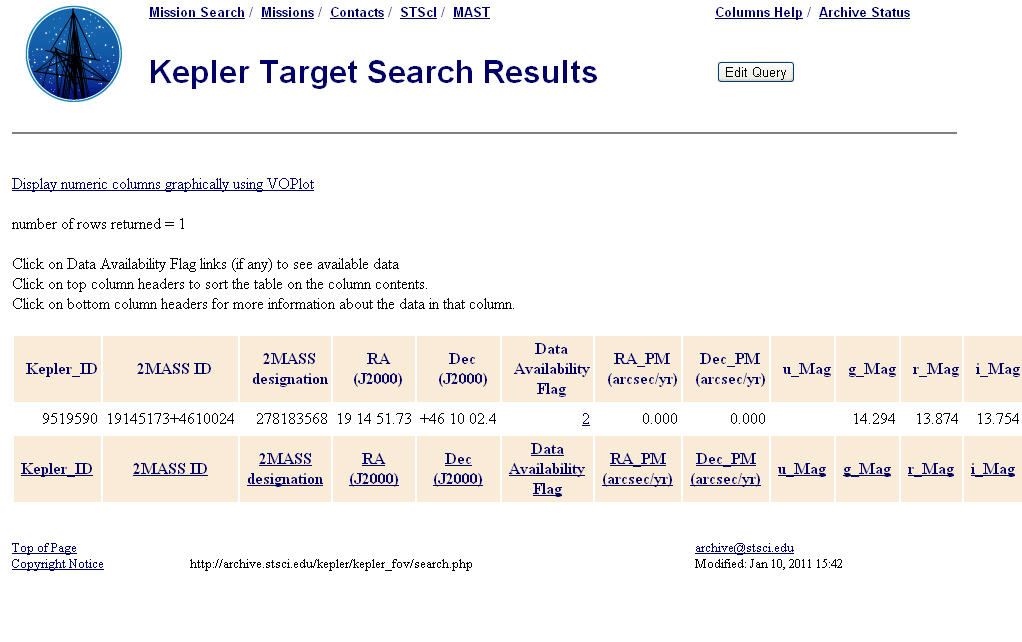The width and height of the screenshot is (1022, 642).
Task: Open the Copyright Notice link
Action: pos(57,564)
